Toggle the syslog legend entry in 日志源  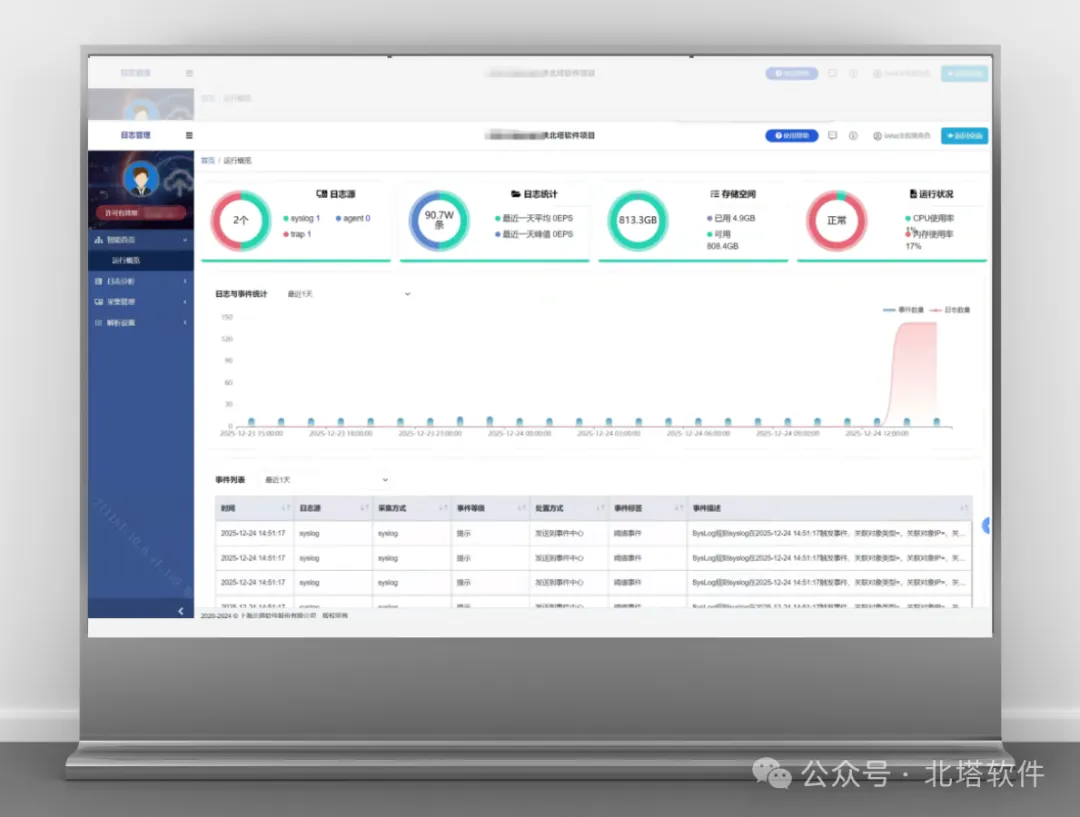click(302, 218)
